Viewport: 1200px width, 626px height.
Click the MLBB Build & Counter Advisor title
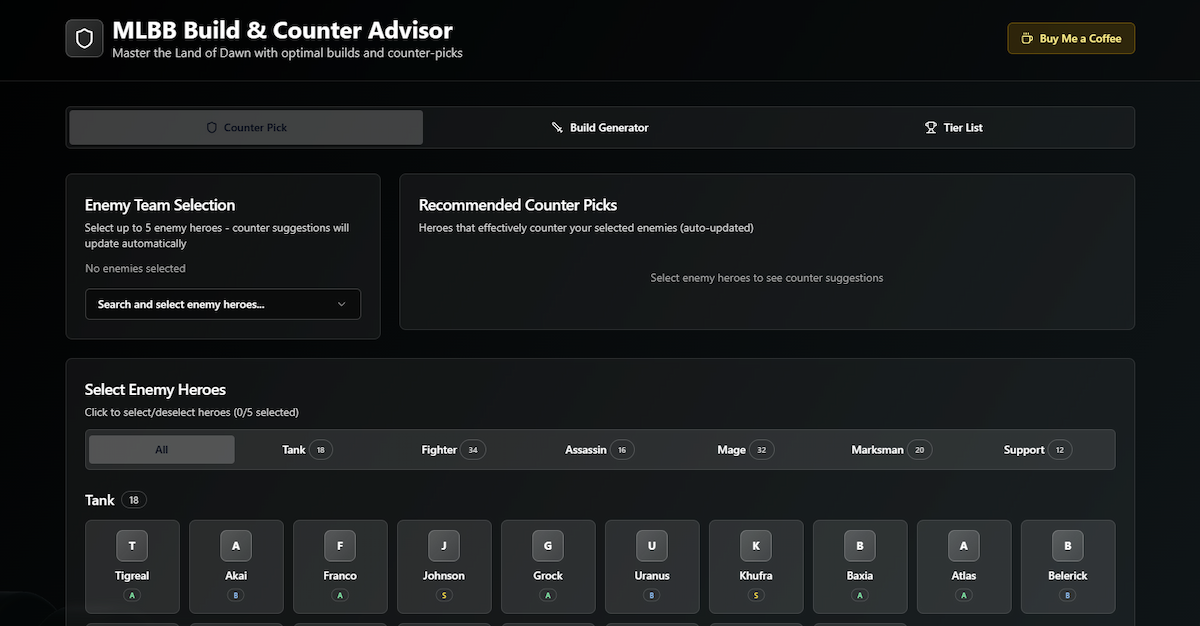282,31
